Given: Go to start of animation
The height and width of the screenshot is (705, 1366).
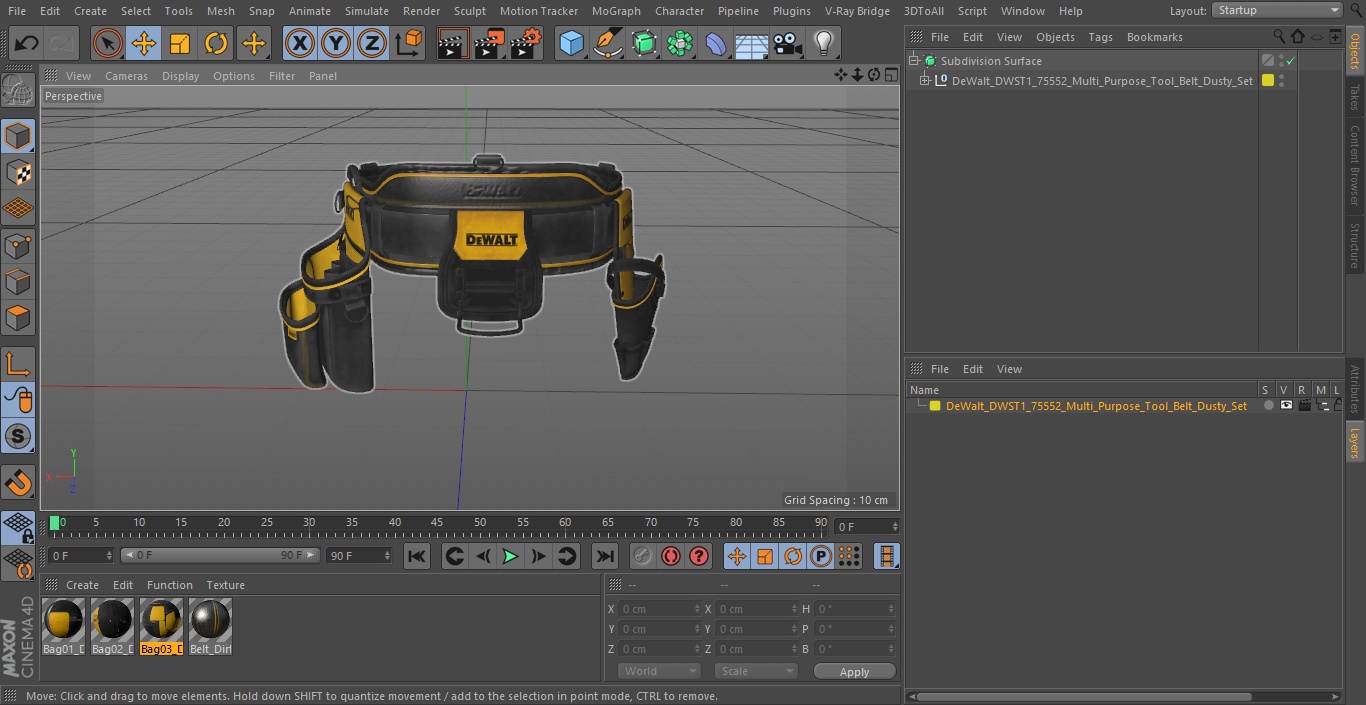Looking at the screenshot, I should (x=417, y=556).
